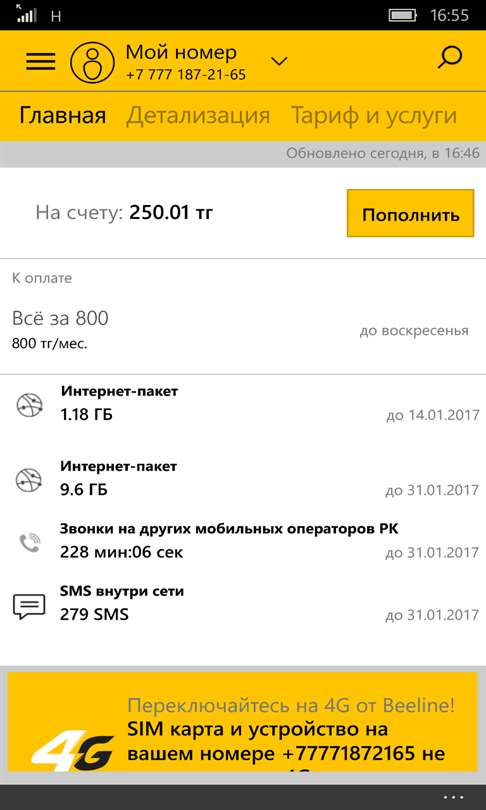Viewport: 486px width, 810px height.
Task: Tap the phone calls icon
Action: coord(29,542)
